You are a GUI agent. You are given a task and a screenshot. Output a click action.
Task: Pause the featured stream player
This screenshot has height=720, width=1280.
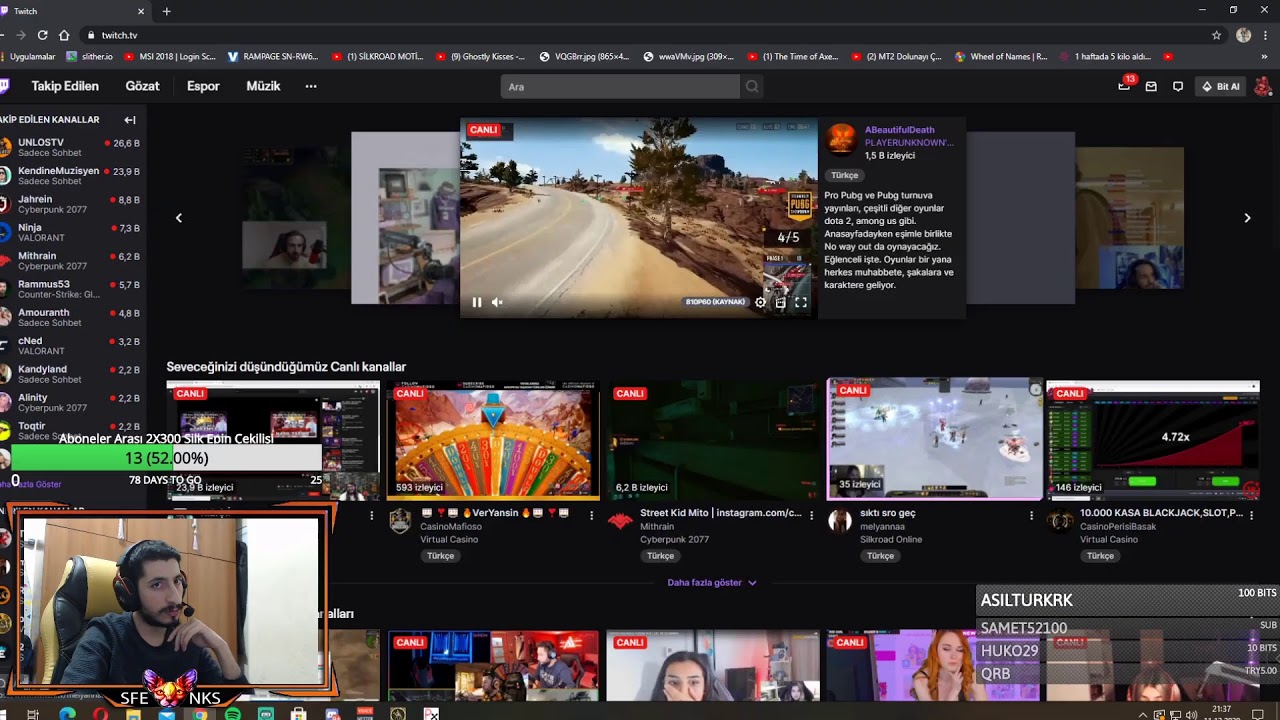pos(477,302)
